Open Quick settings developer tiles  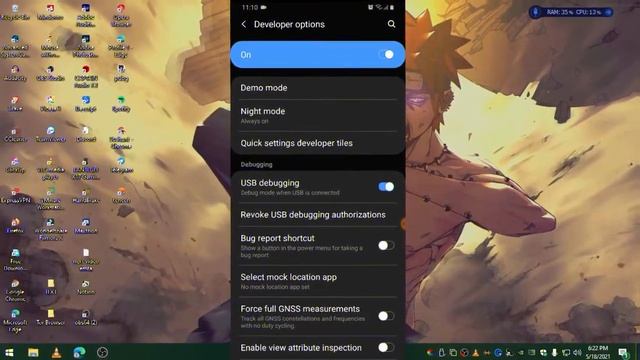[318, 143]
